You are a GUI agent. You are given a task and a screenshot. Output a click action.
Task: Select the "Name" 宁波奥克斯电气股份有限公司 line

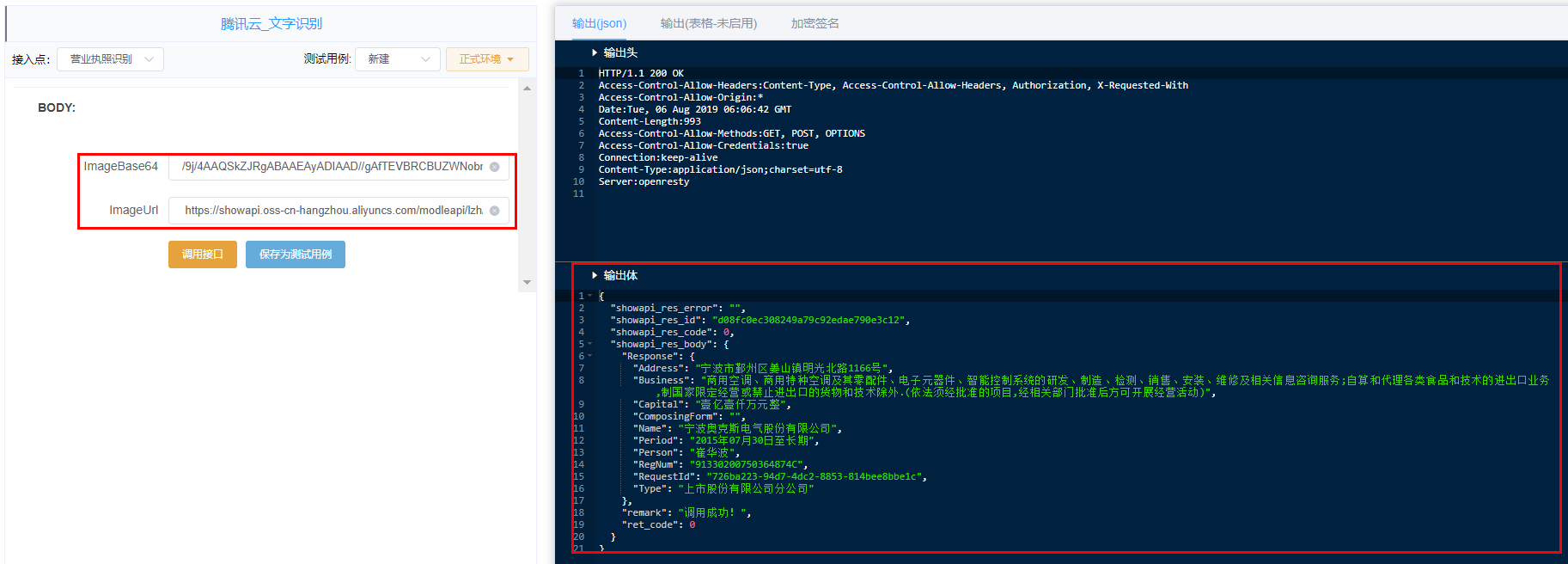(x=737, y=428)
